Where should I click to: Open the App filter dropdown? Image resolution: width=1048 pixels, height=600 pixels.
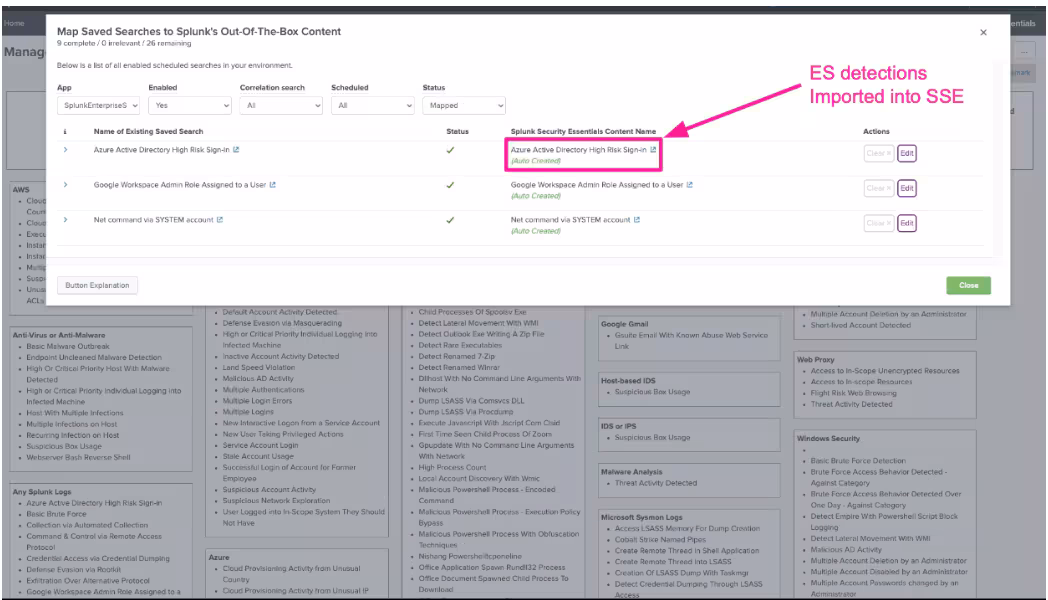98,105
